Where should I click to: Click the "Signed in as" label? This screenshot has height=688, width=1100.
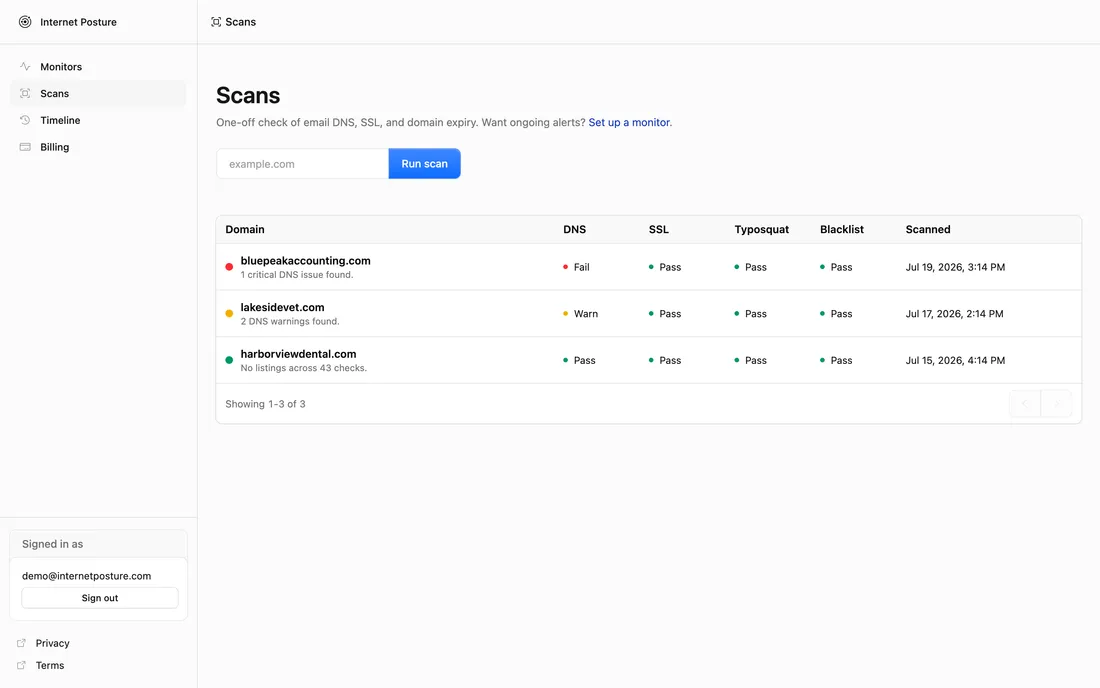point(53,544)
